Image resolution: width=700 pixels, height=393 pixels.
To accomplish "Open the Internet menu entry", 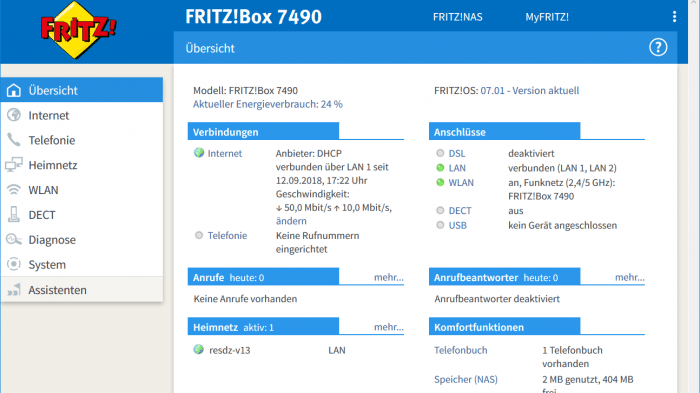I will tap(82, 115).
